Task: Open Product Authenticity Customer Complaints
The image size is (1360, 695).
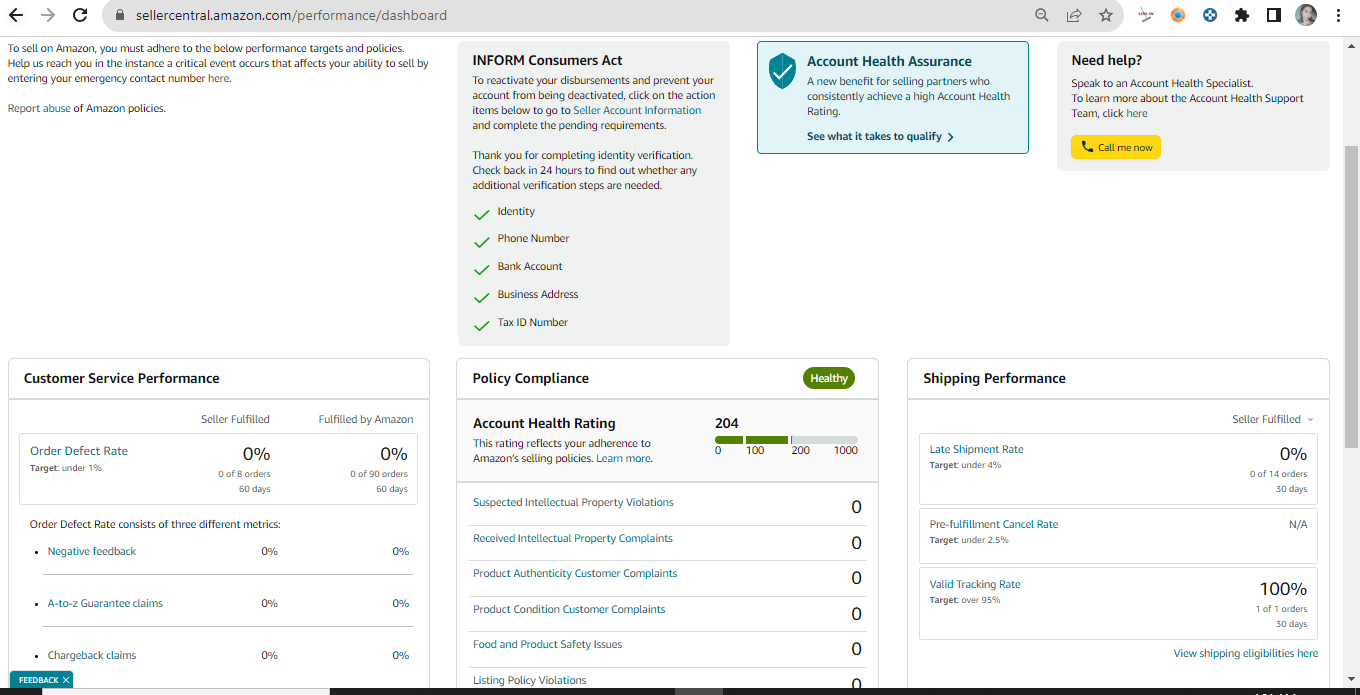Action: [575, 574]
